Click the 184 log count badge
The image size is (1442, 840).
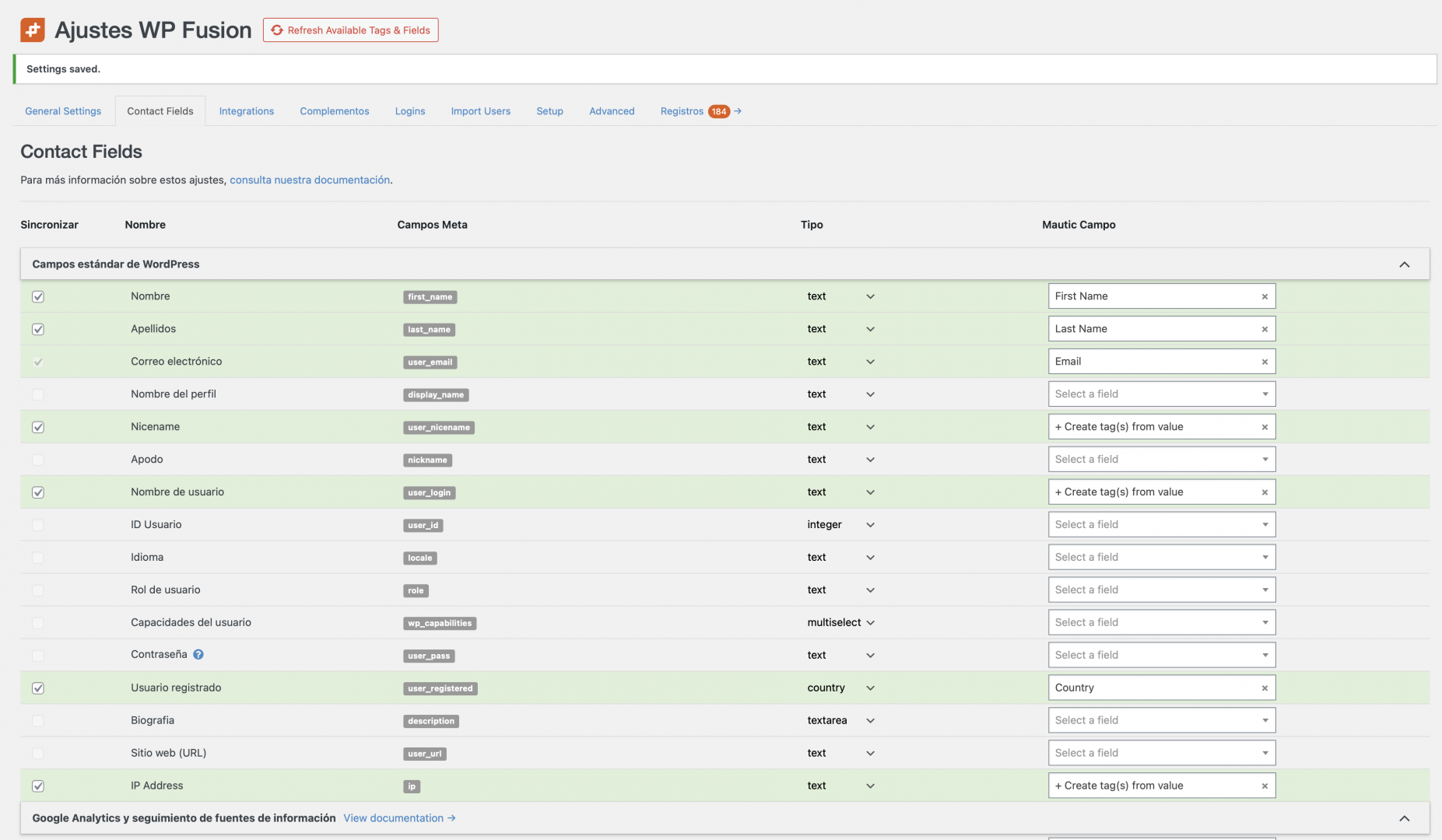pyautogui.click(x=719, y=111)
